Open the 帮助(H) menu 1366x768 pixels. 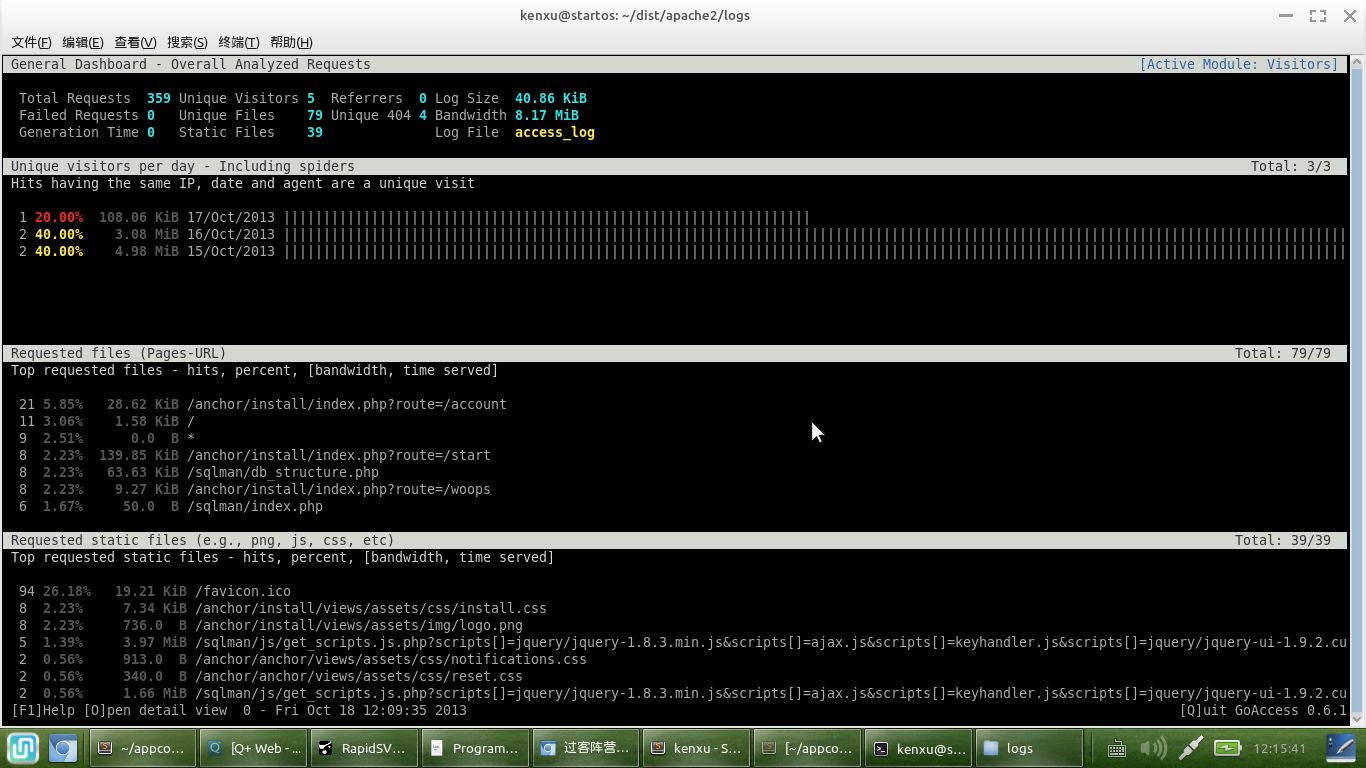[291, 42]
